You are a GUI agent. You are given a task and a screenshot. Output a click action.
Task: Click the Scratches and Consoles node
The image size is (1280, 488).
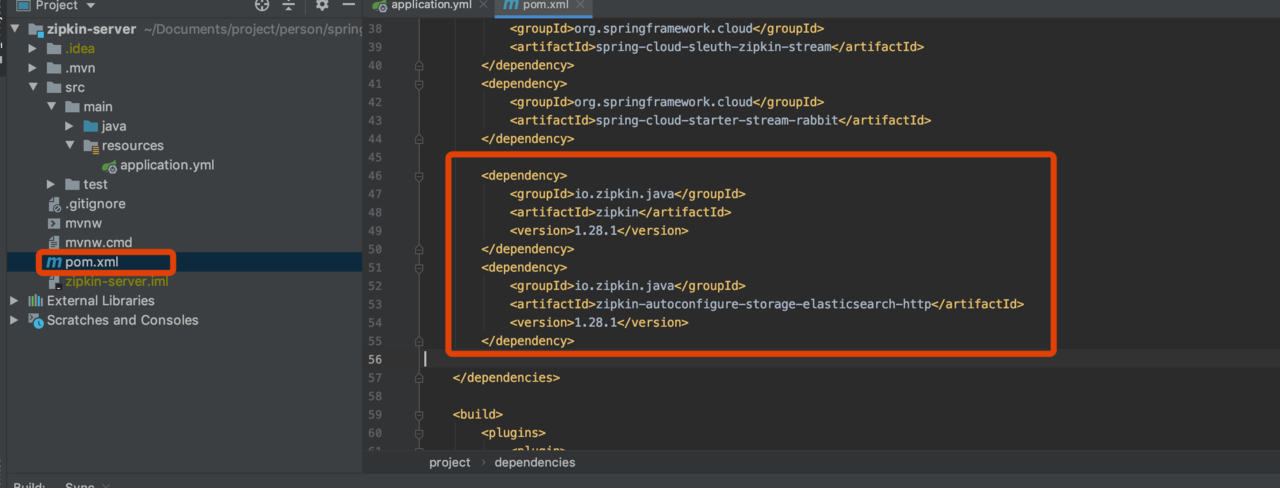point(123,320)
